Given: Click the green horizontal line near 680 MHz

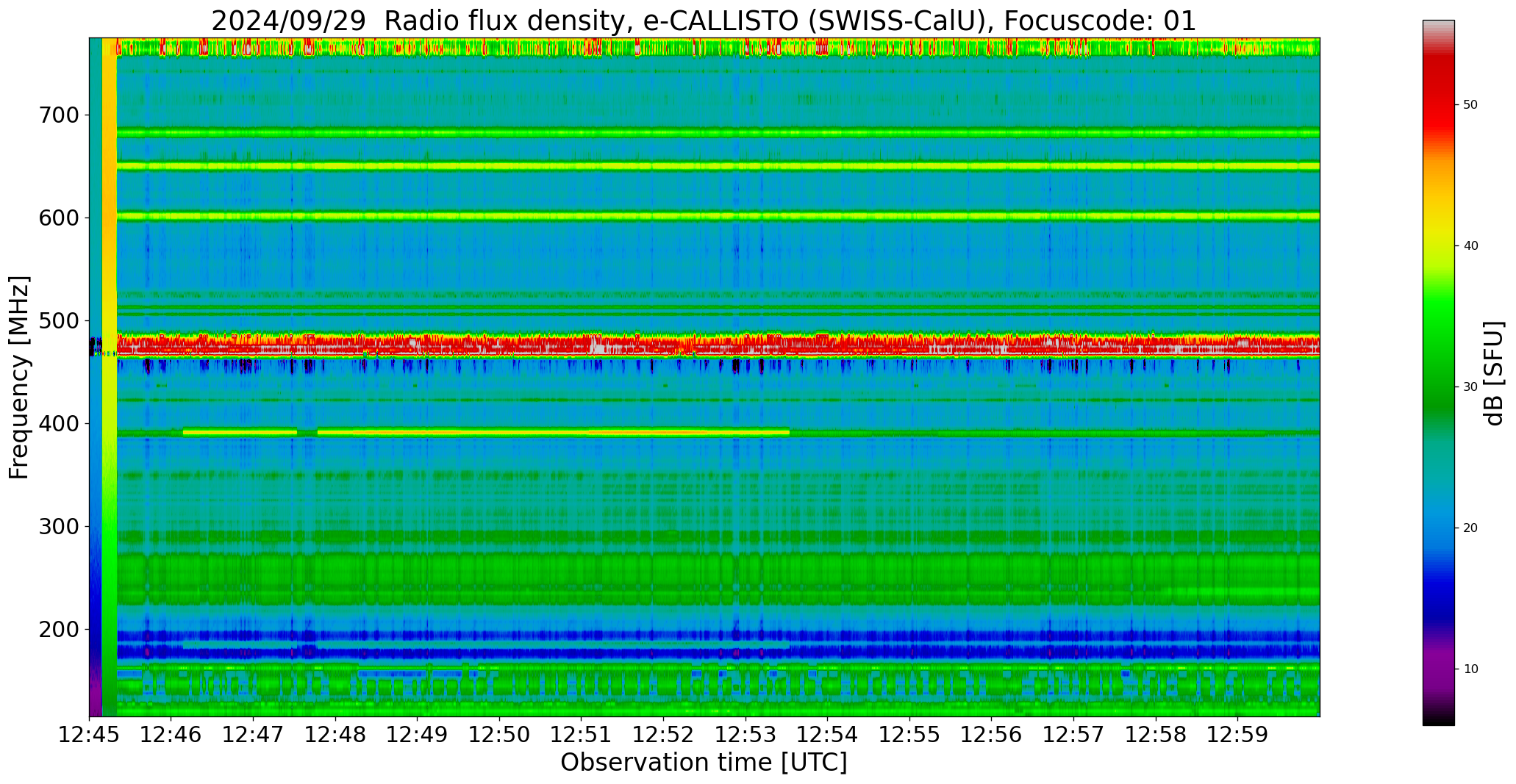Looking at the screenshot, I should pyautogui.click(x=718, y=133).
